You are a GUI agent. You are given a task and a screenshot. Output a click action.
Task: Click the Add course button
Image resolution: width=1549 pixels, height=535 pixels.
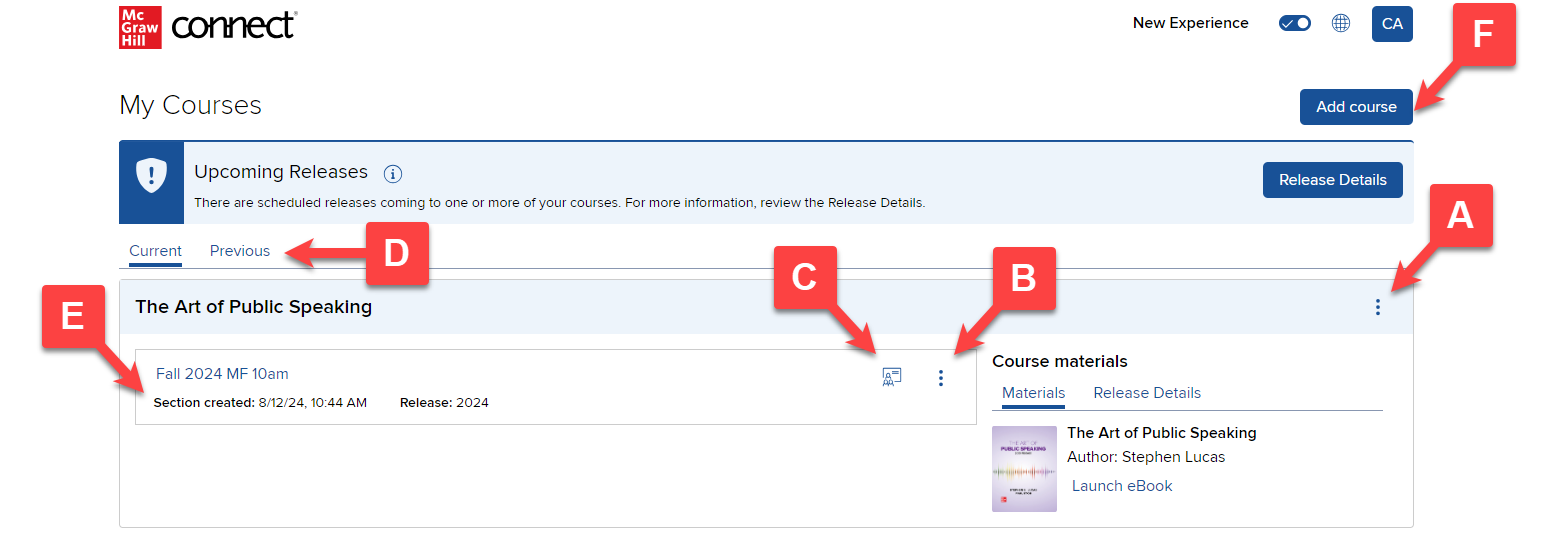click(x=1356, y=107)
